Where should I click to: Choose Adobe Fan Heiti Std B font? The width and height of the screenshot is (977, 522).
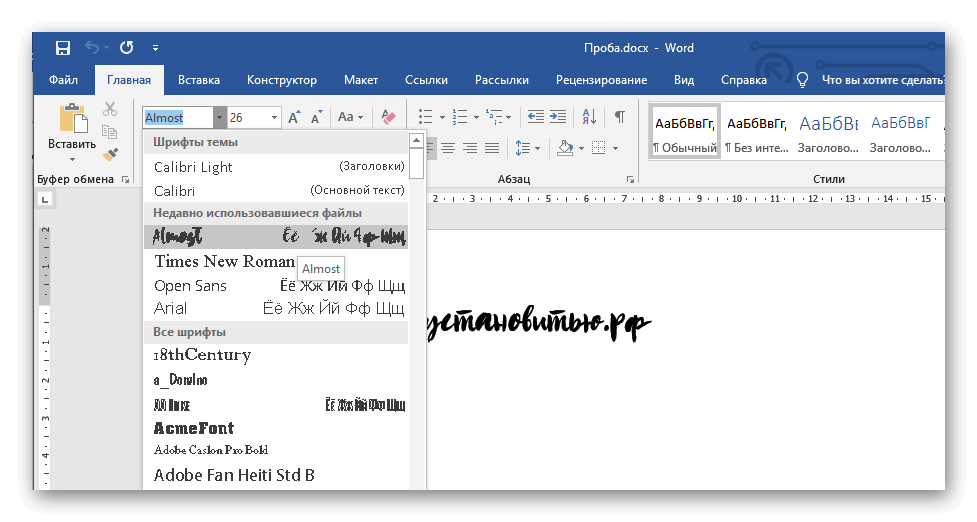tap(276, 475)
